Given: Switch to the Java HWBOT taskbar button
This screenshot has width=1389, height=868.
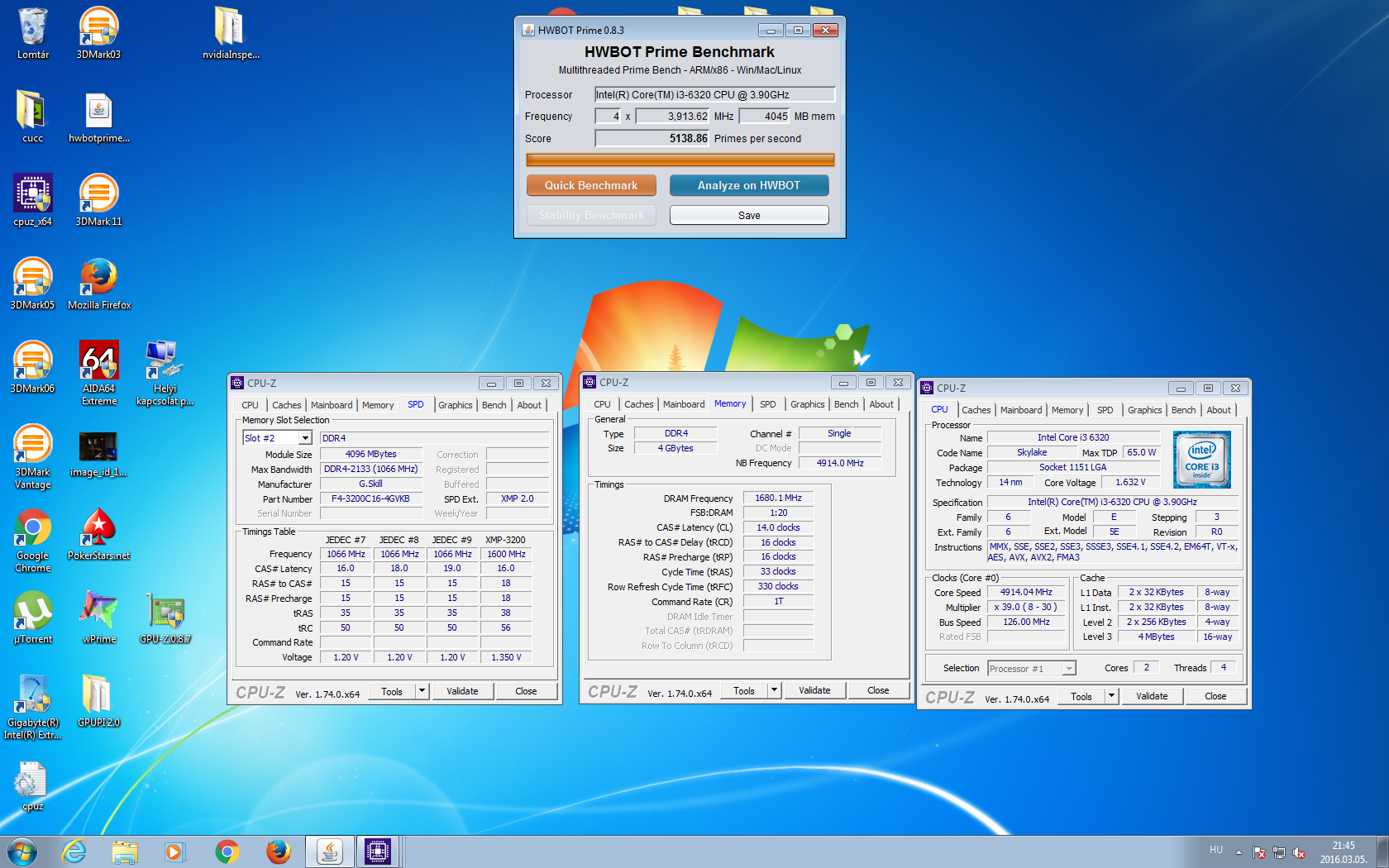Looking at the screenshot, I should coord(328,851).
